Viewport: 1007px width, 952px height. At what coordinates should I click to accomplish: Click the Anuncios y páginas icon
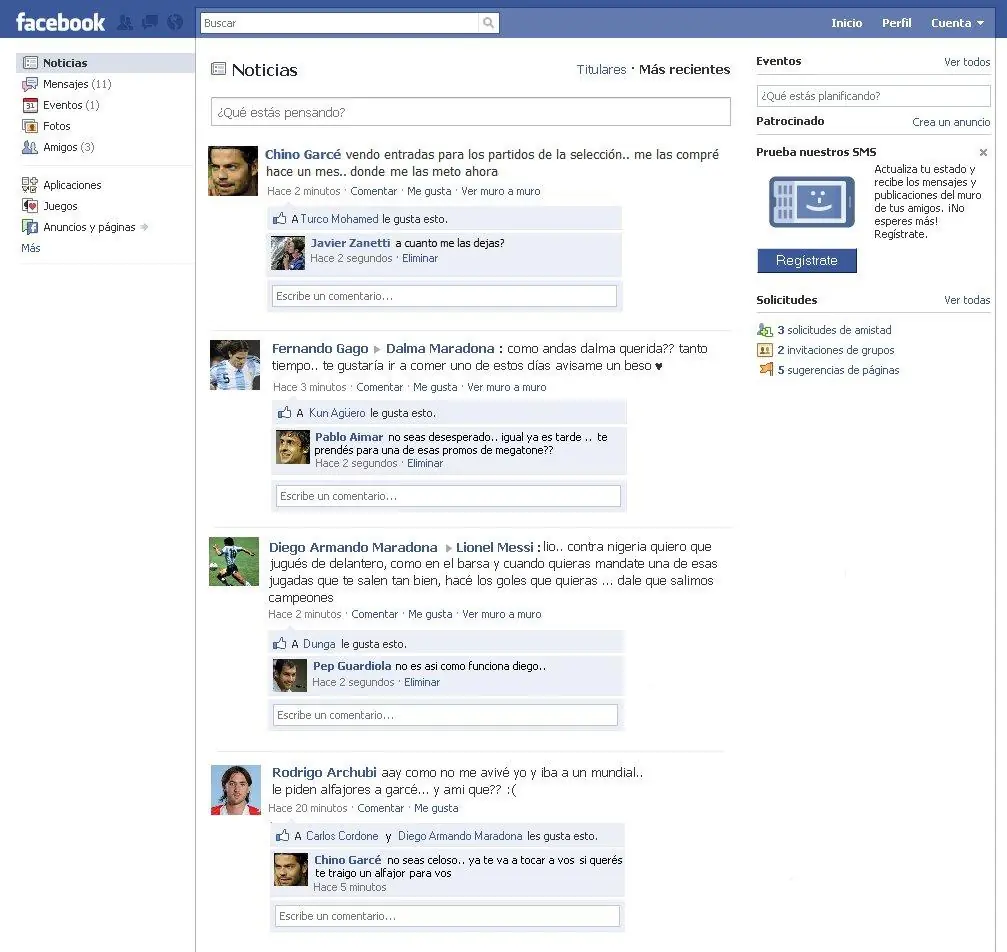pyautogui.click(x=30, y=227)
